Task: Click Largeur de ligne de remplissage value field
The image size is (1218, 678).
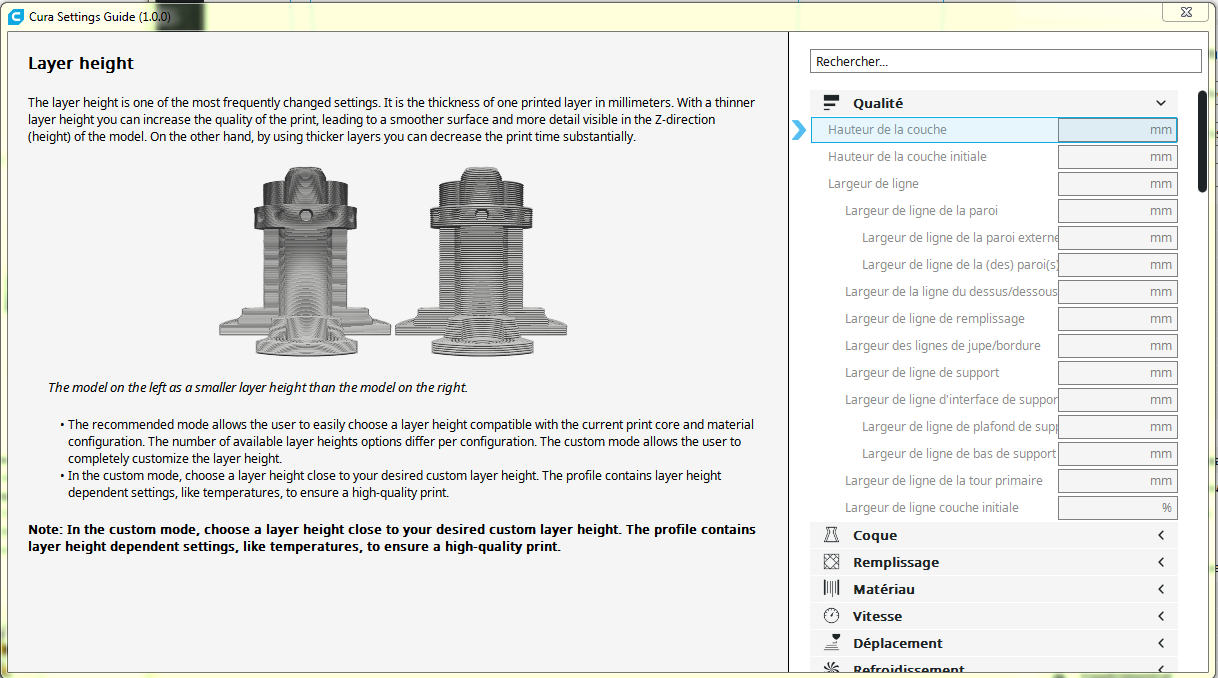Action: [x=1118, y=319]
